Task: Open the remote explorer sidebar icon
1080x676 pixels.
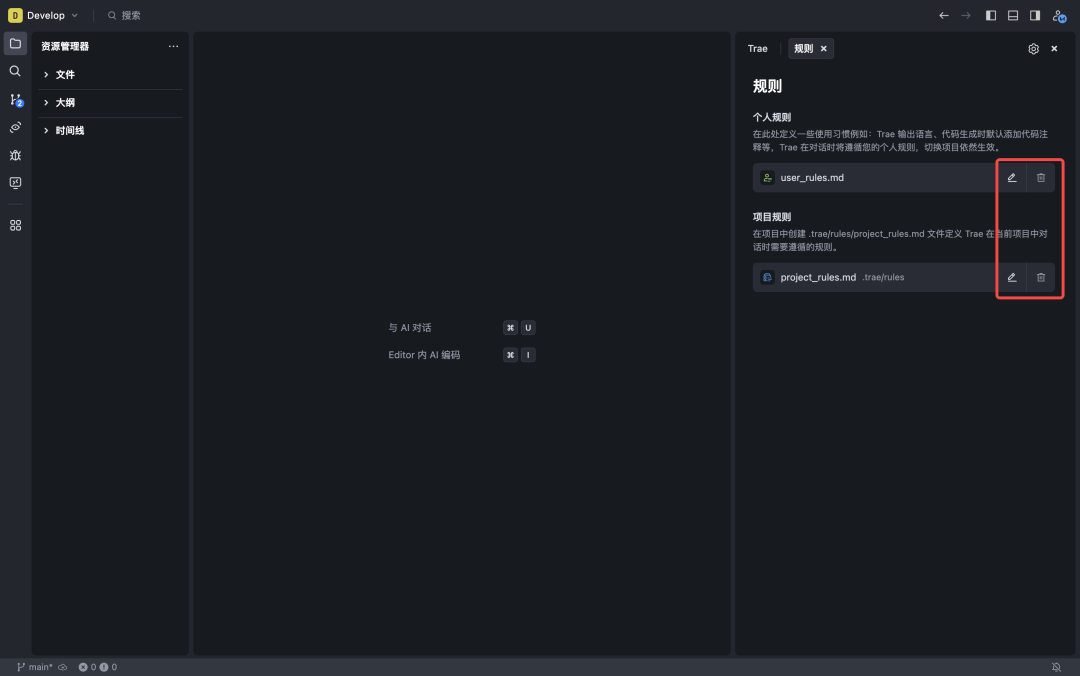Action: 15,127
